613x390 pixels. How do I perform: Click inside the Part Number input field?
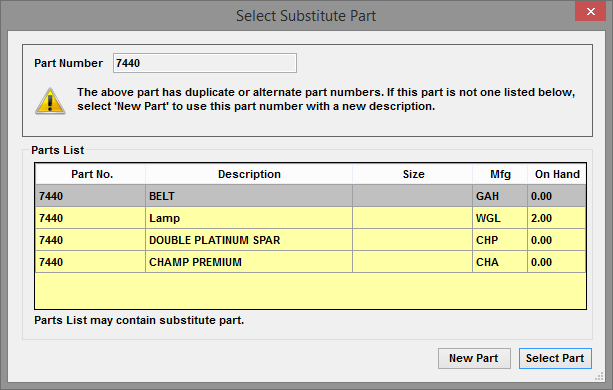pyautogui.click(x=205, y=63)
